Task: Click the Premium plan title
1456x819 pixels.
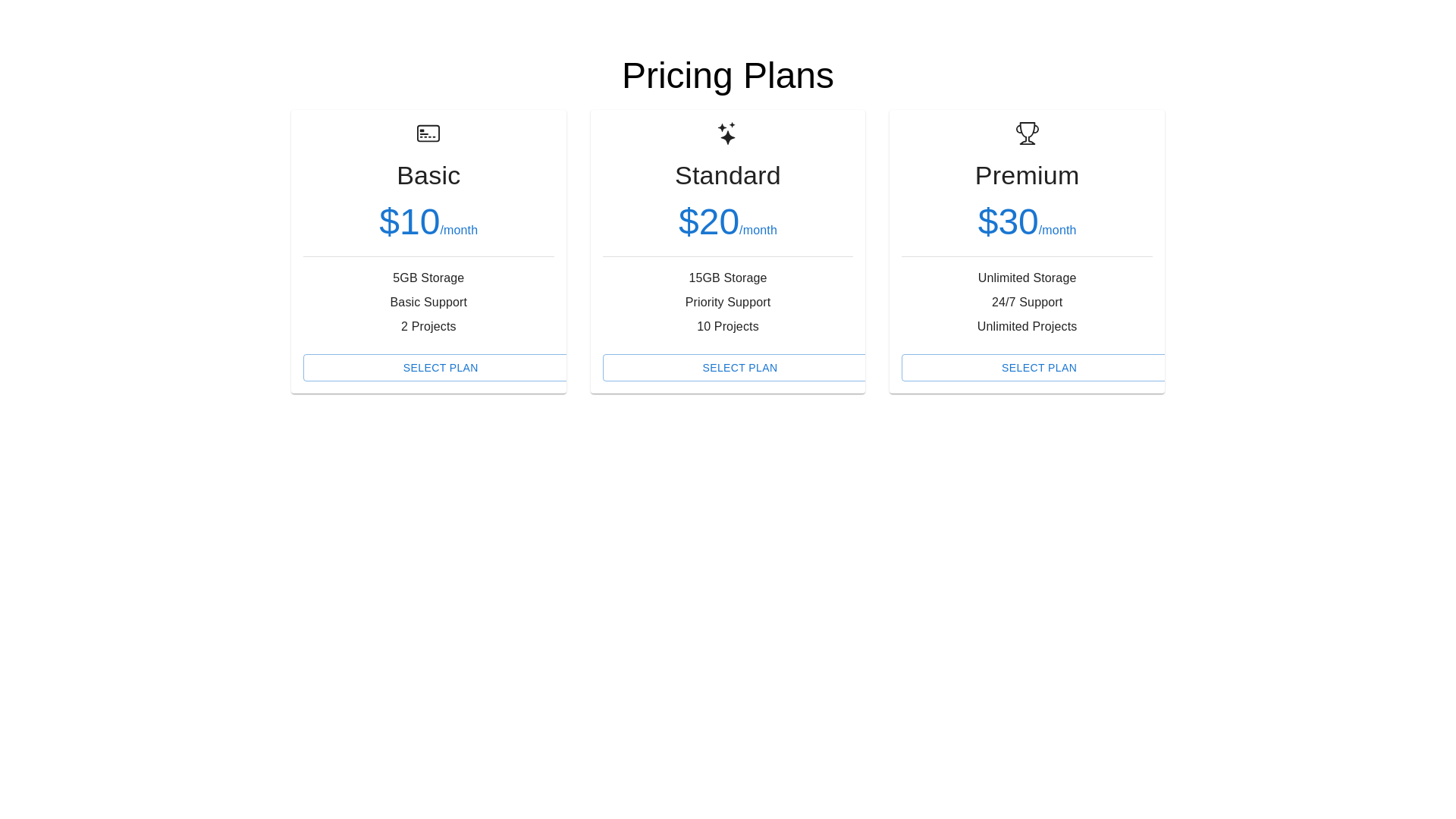Action: [x=1027, y=175]
